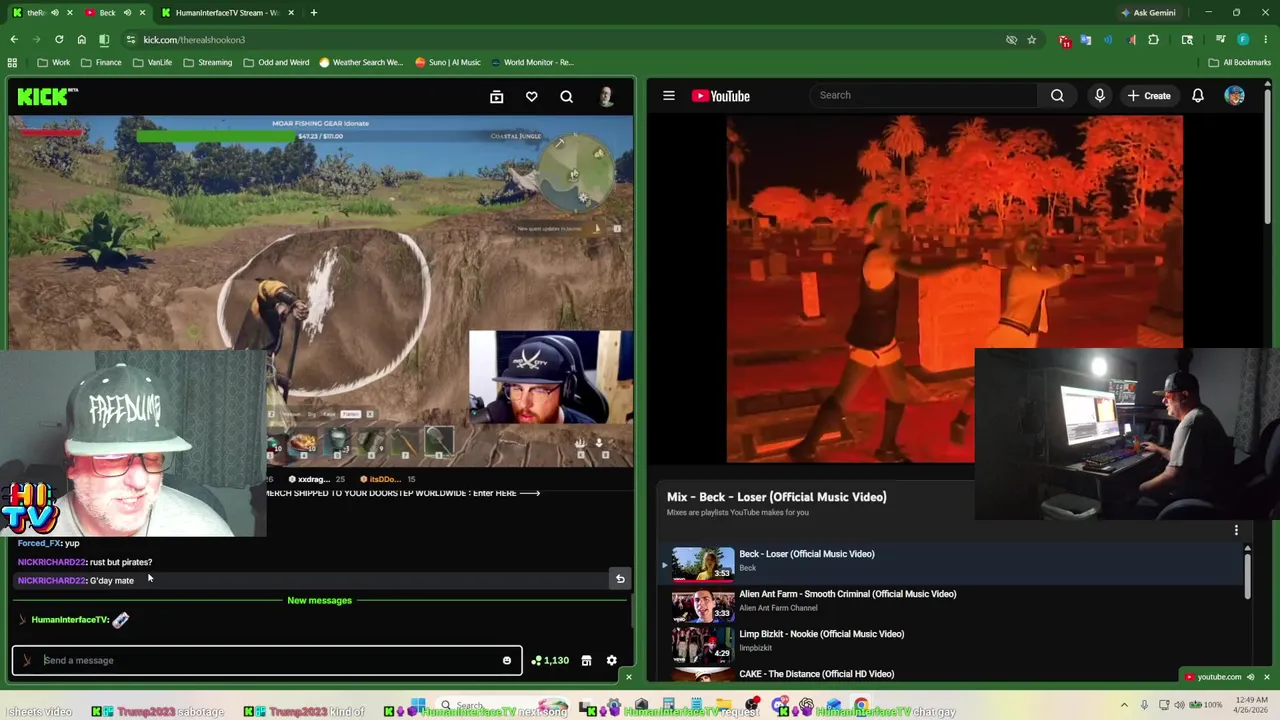Mute youtube.com media popup speaker
Screen dimensions: 1280x720
(x=1250, y=677)
